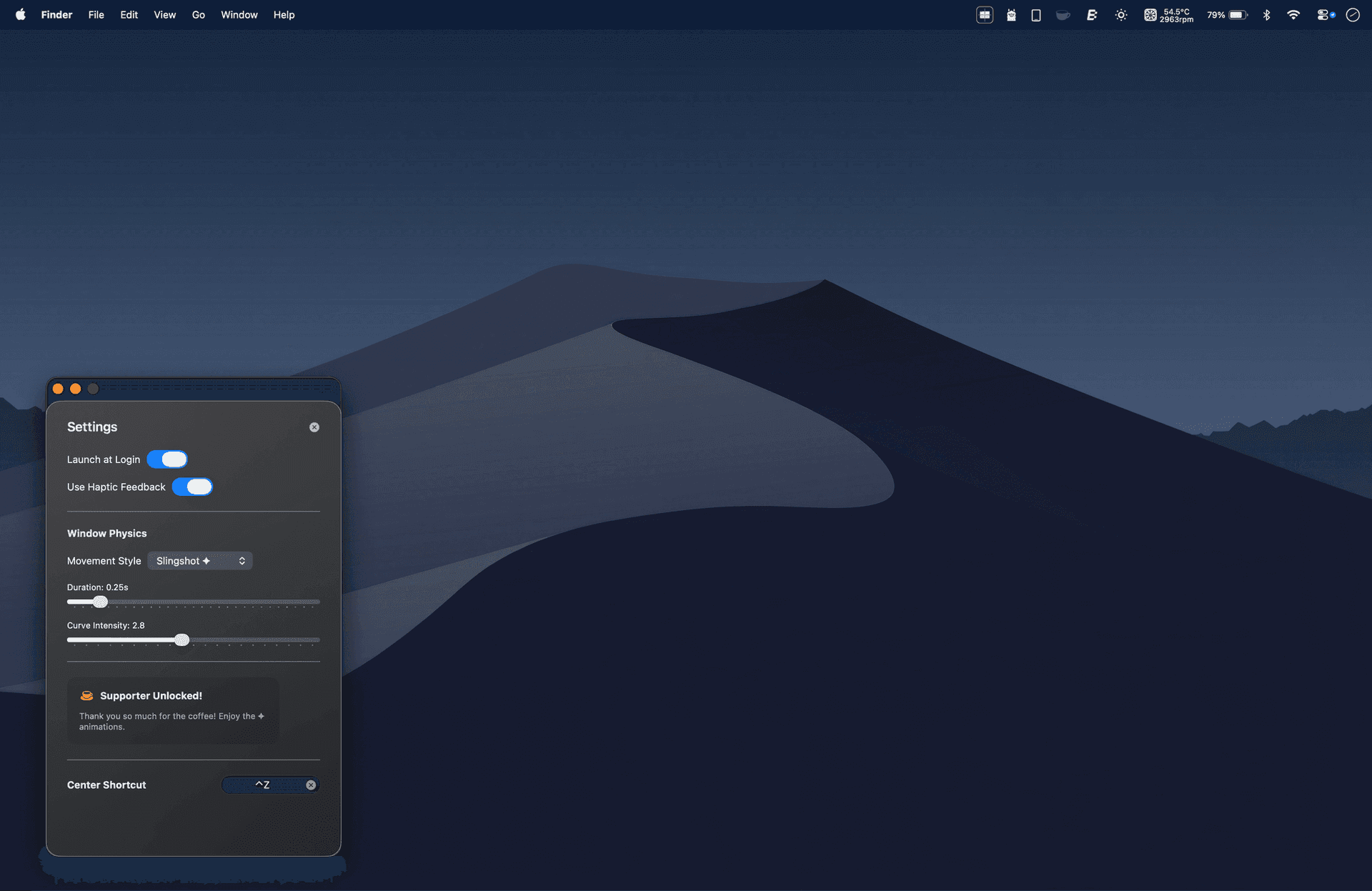Click the 'Center Shortcut' label

pos(106,785)
